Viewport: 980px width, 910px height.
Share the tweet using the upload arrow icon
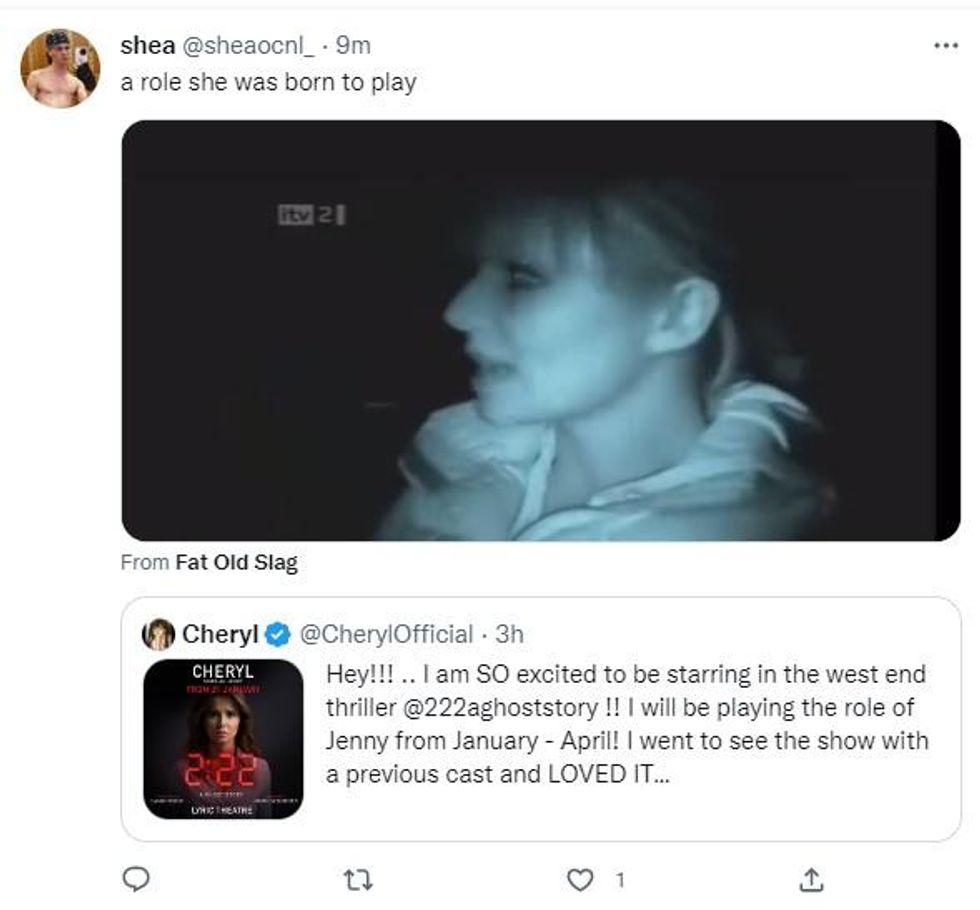coord(812,879)
